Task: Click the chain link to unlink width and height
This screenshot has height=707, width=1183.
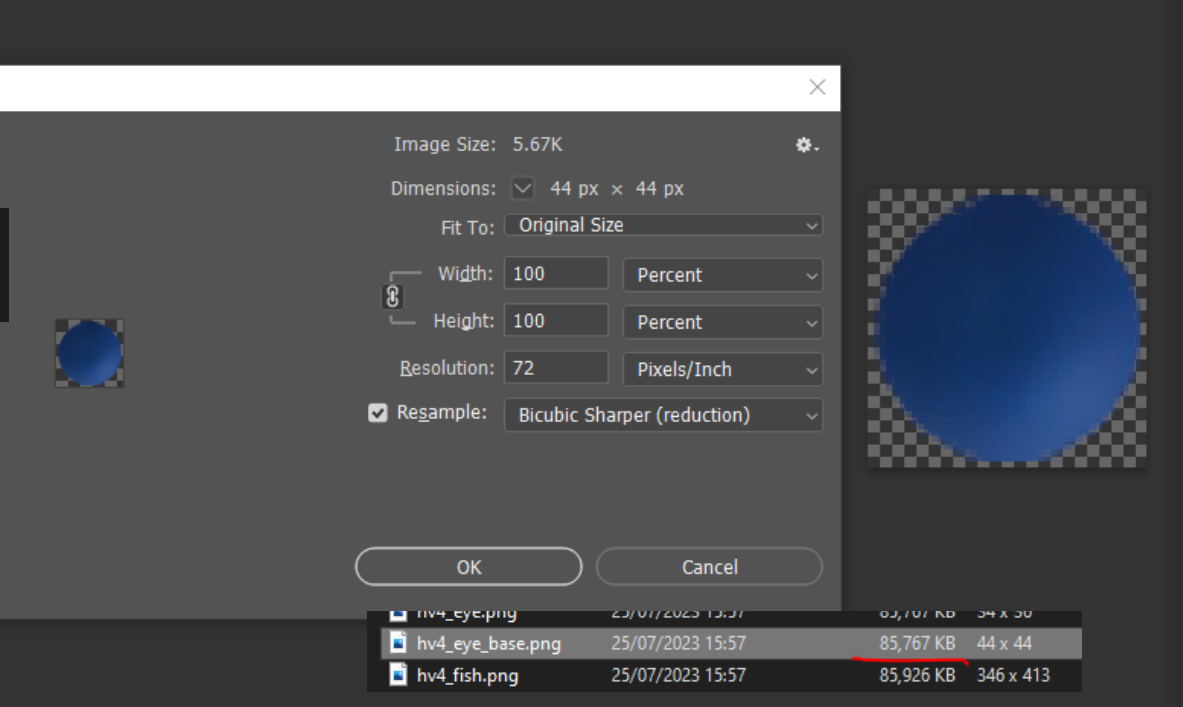Action: (393, 296)
